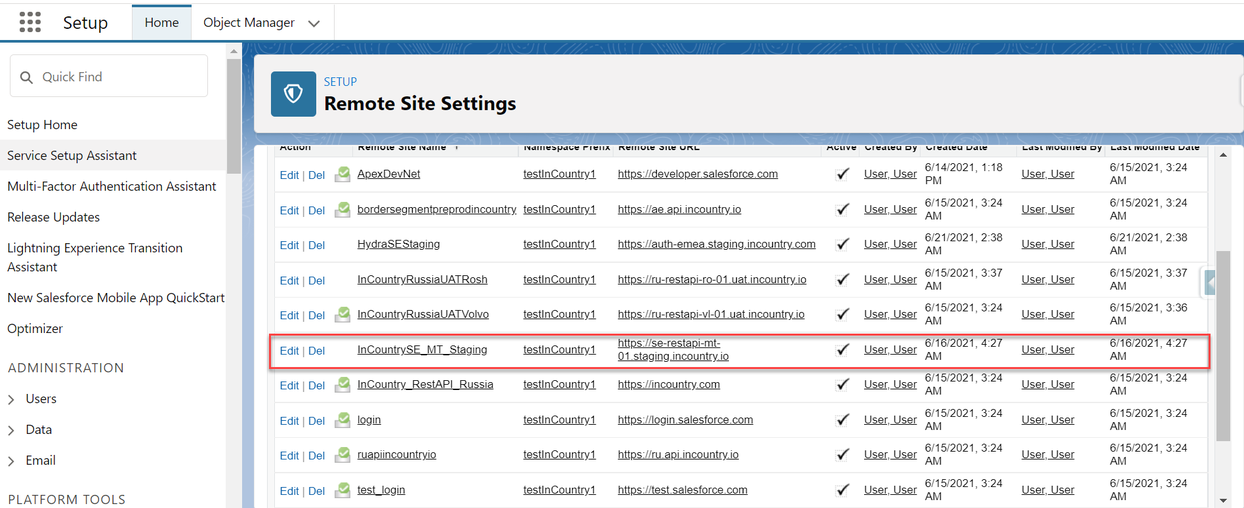The width and height of the screenshot is (1244, 508).
Task: Click Active checkmark for ApexDevNet
Action: pyautogui.click(x=843, y=174)
